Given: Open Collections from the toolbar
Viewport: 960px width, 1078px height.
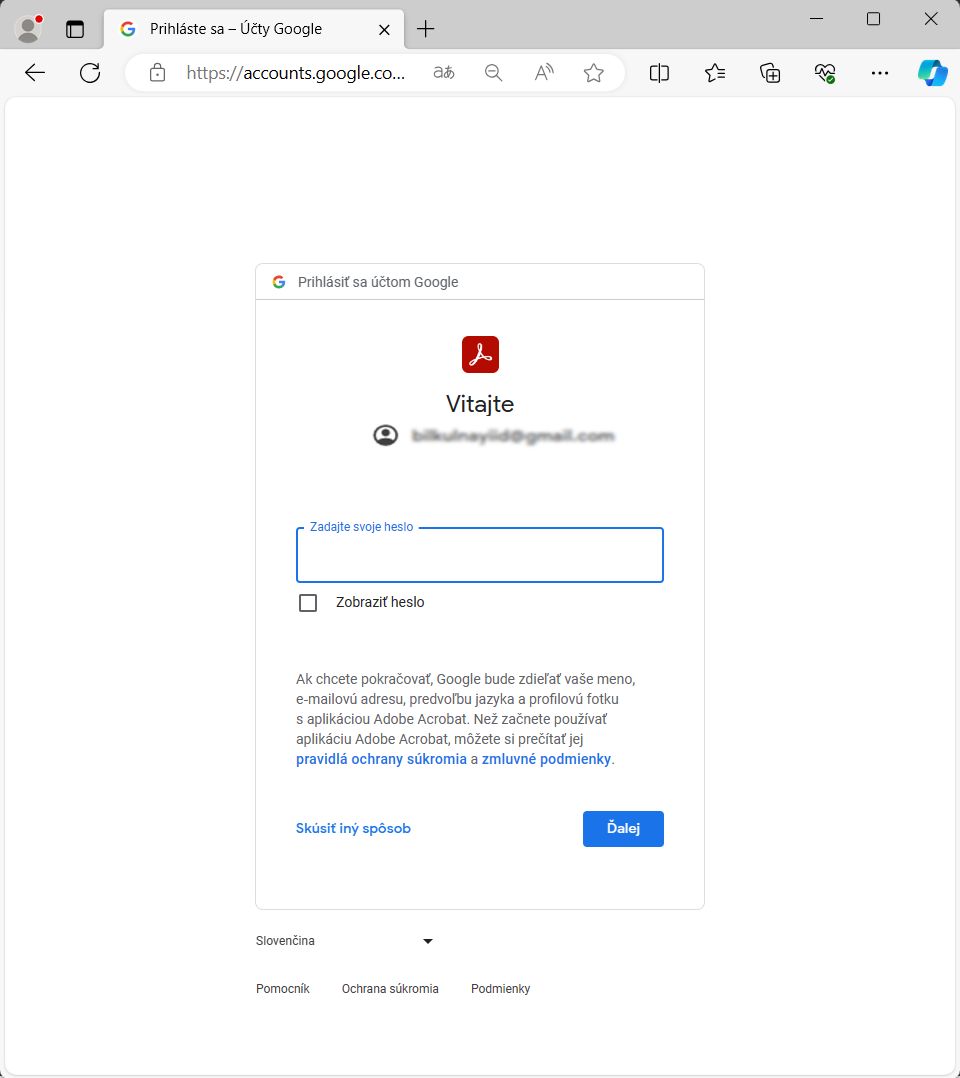Looking at the screenshot, I should click(770, 72).
